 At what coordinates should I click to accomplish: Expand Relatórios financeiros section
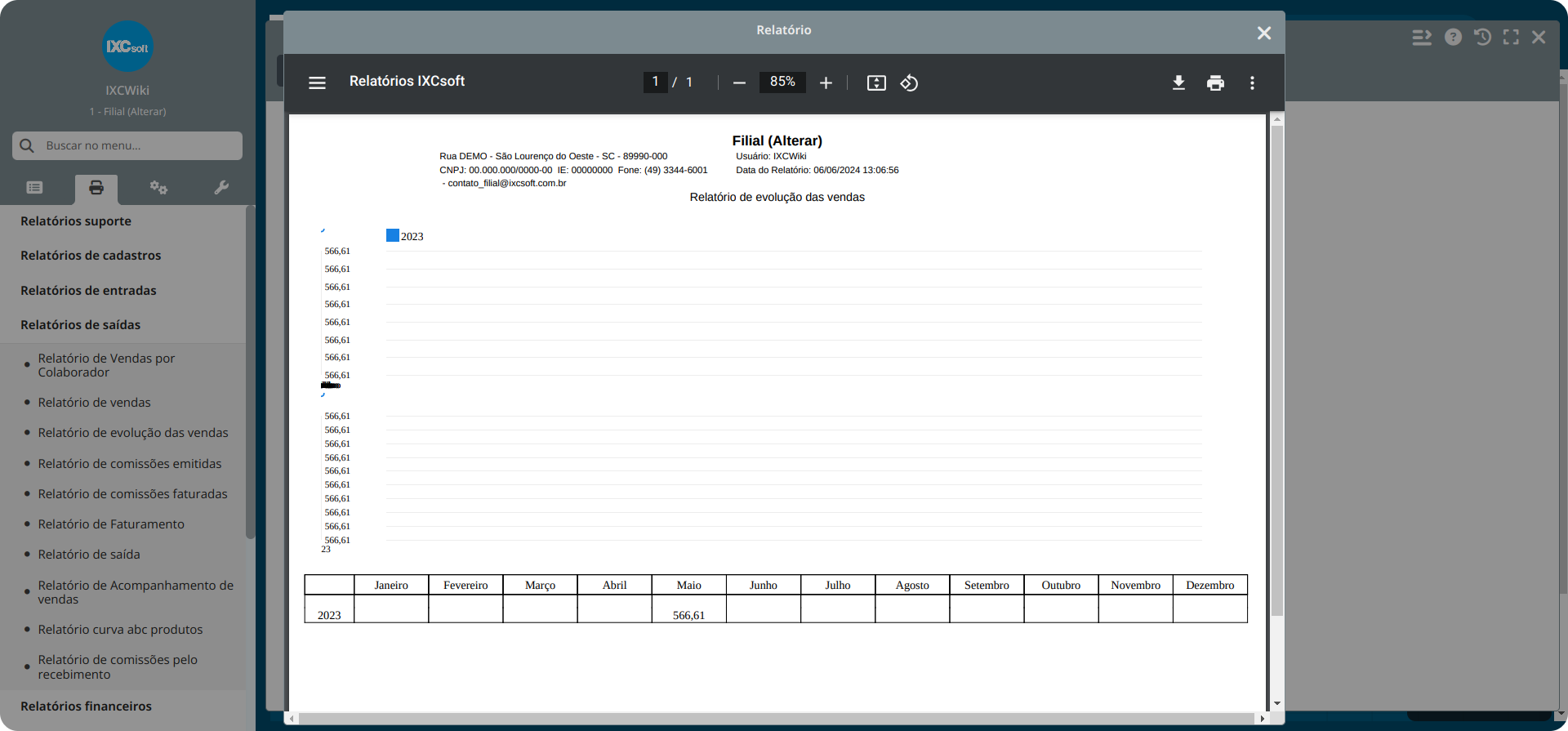click(86, 706)
